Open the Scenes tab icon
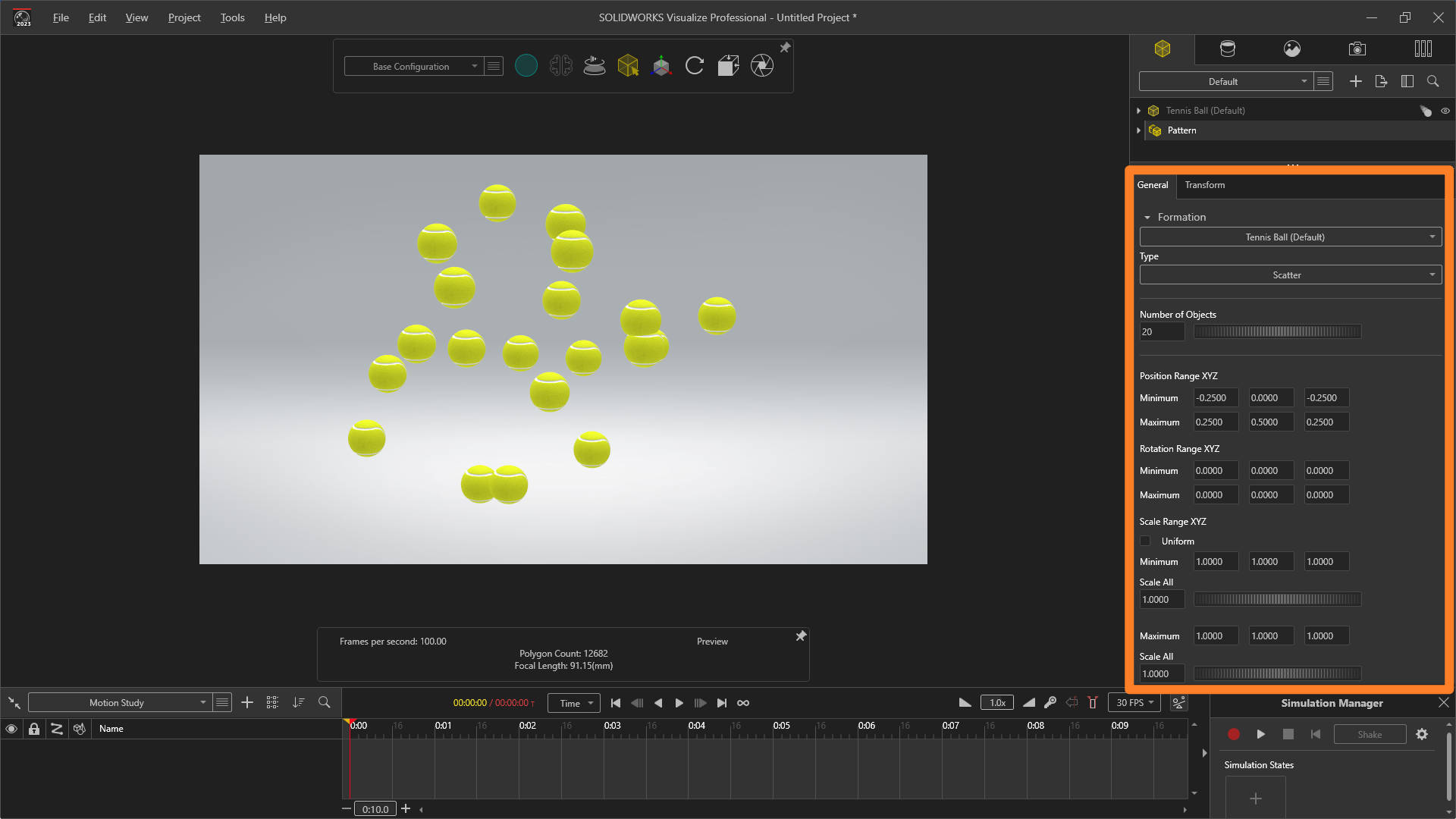1456x819 pixels. click(1292, 49)
